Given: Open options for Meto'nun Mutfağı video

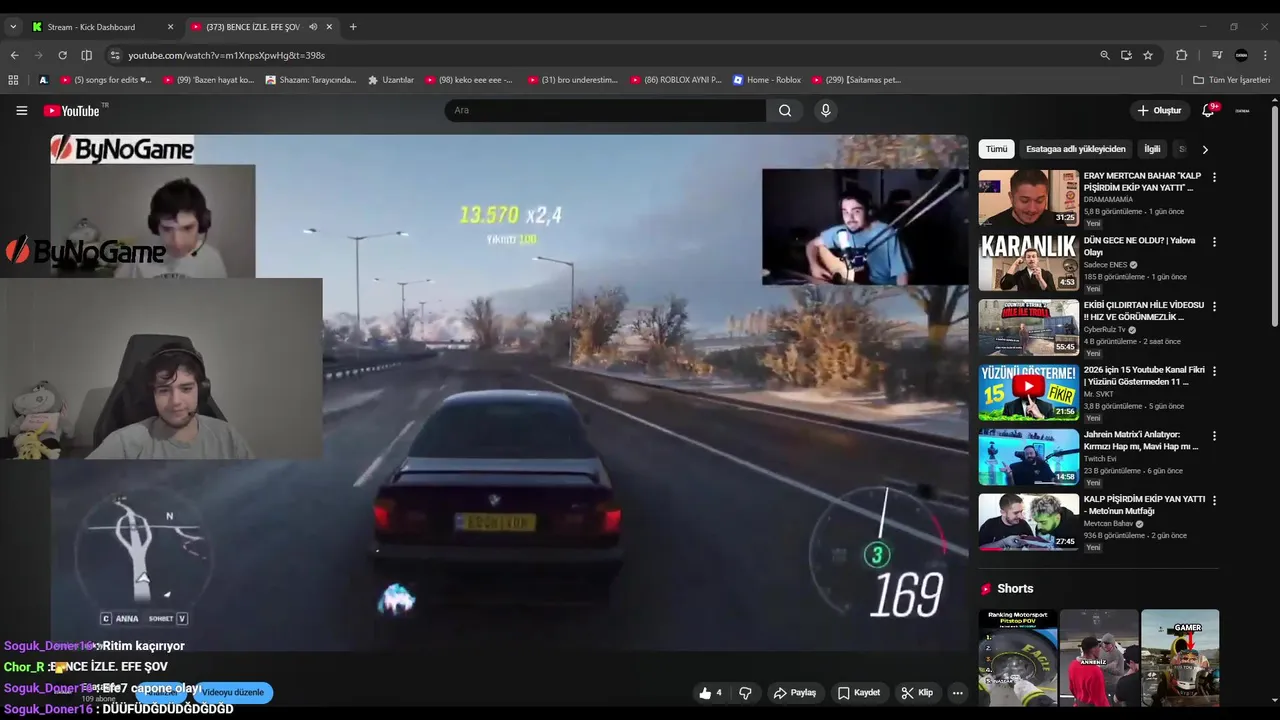Looking at the screenshot, I should [1214, 500].
